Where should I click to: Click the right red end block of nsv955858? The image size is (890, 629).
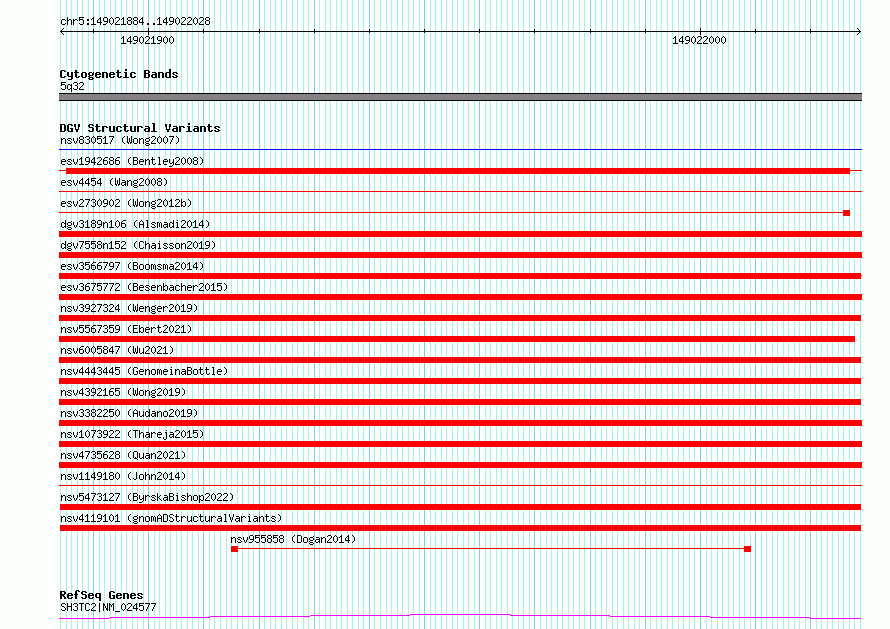748,549
